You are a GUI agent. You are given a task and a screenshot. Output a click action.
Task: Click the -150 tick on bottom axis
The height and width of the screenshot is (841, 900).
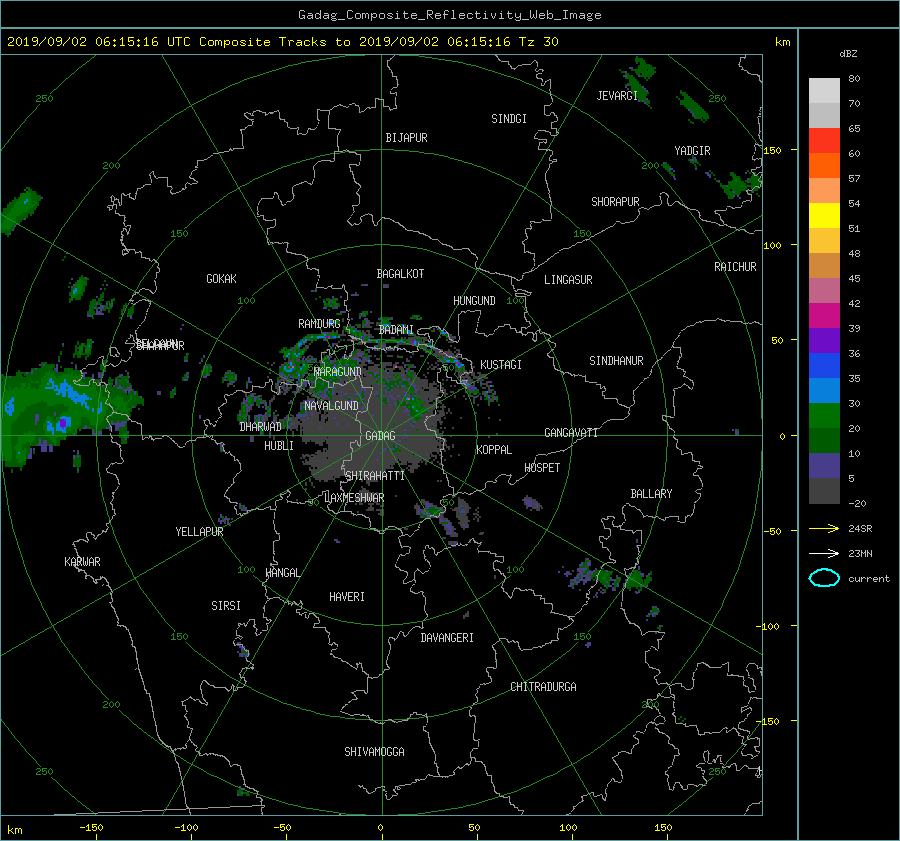point(91,828)
